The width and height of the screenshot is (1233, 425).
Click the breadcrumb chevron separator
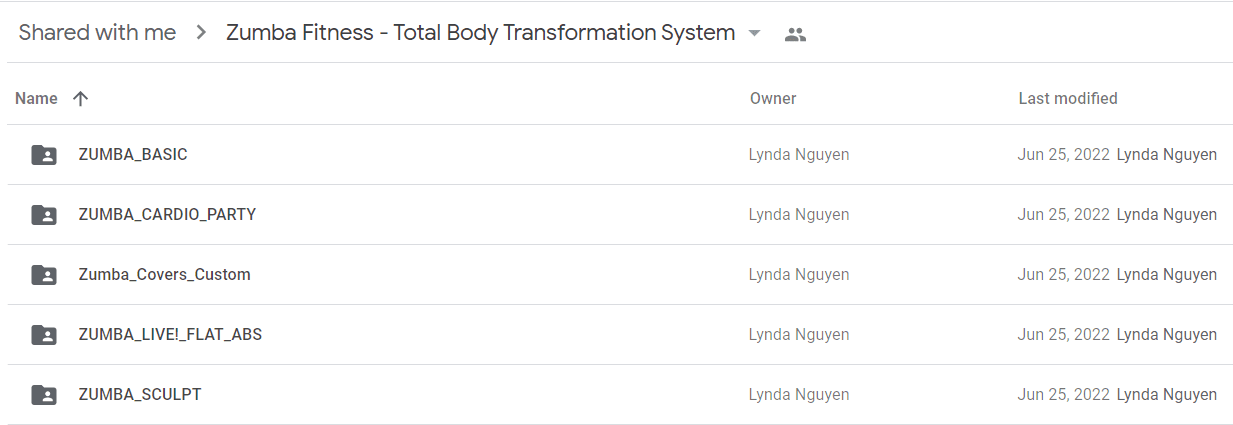coord(201,33)
